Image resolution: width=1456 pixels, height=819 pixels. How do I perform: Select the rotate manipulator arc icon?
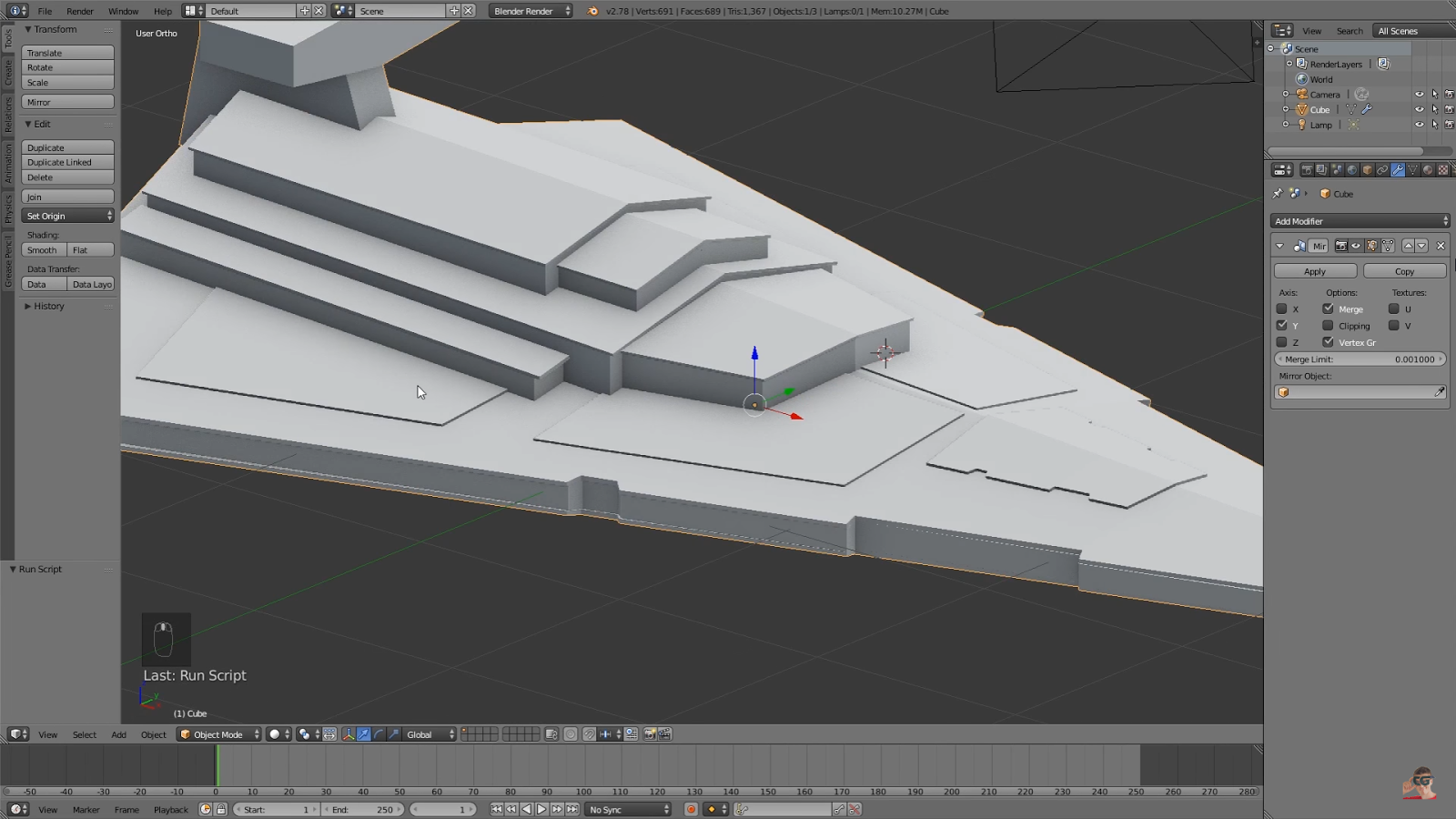pyautogui.click(x=379, y=734)
